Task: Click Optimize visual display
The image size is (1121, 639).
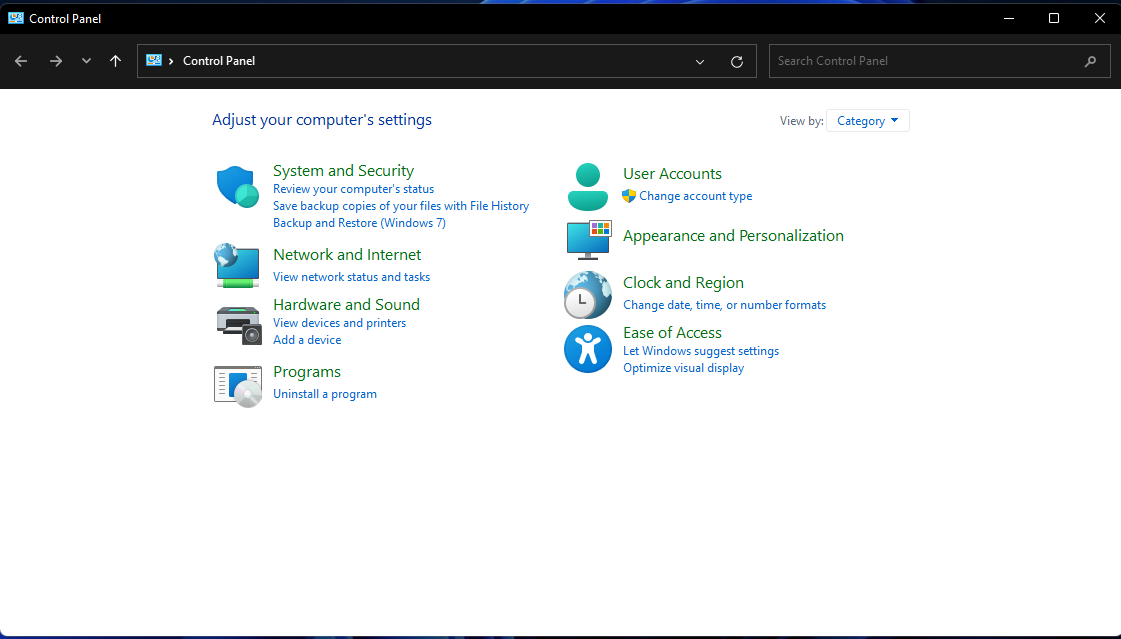Action: tap(683, 368)
